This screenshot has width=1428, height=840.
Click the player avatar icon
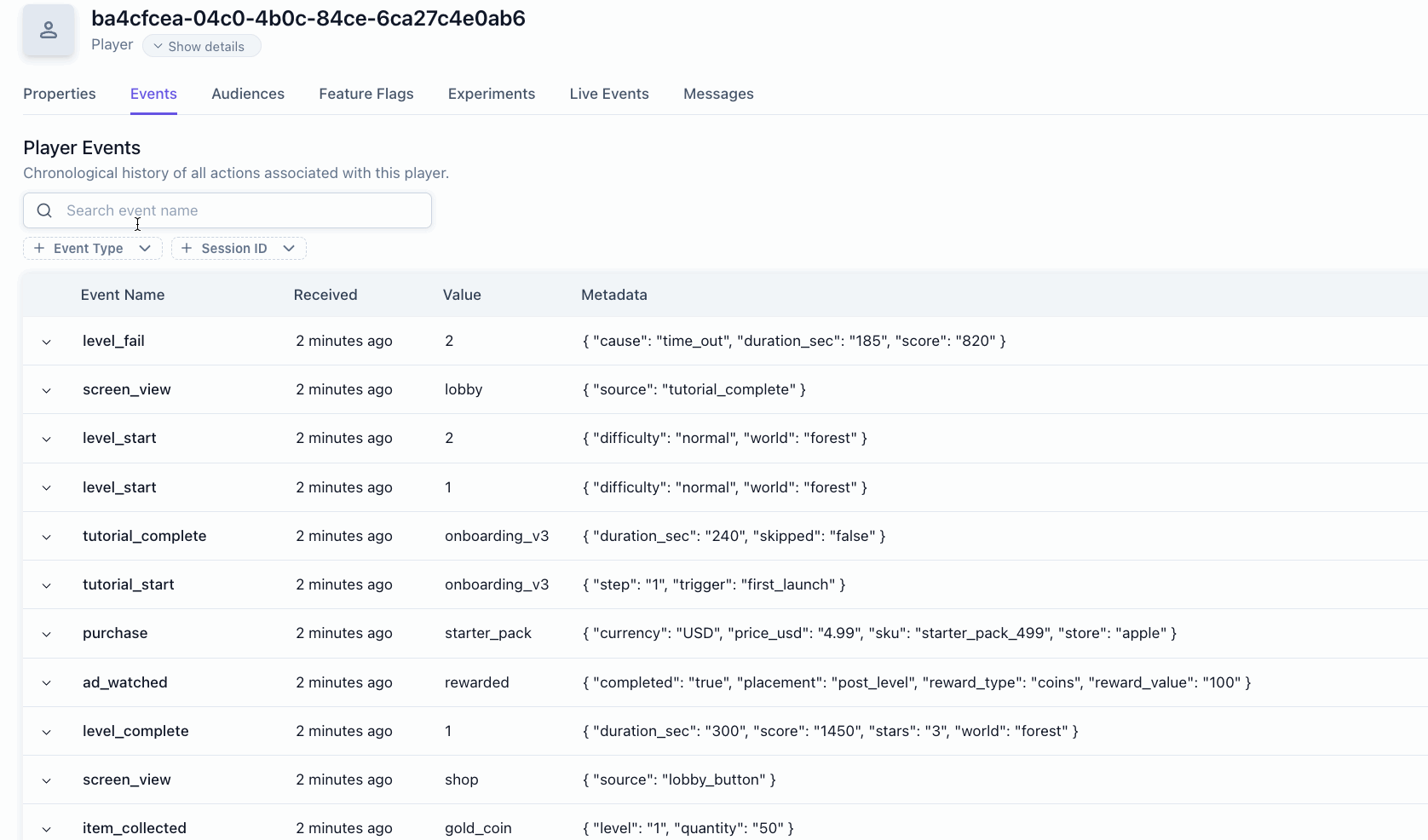tap(49, 31)
